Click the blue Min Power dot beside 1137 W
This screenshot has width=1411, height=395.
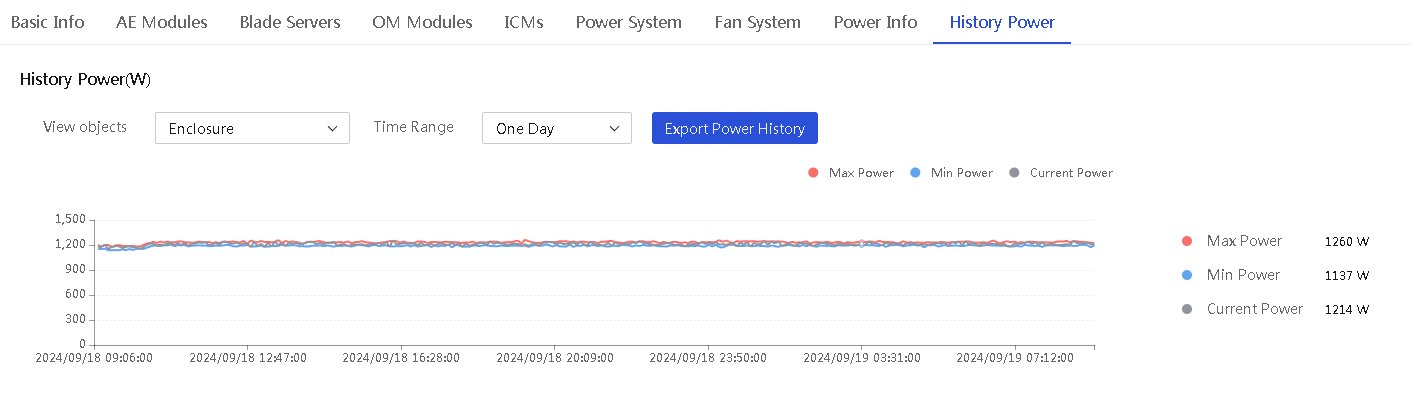point(1187,275)
